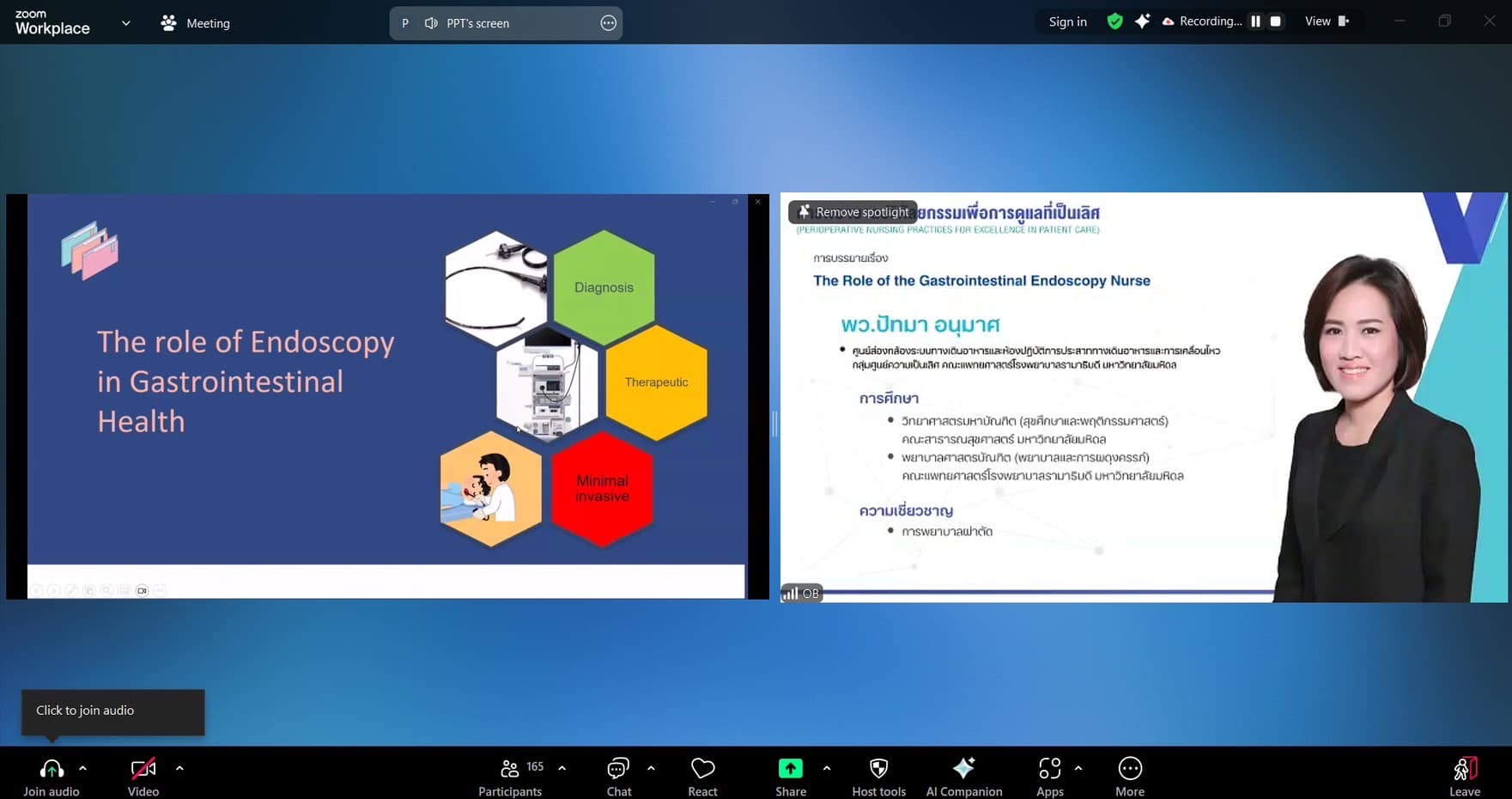Launch AI Companion from toolbar
Screen dimensions: 1512x799
(963, 769)
